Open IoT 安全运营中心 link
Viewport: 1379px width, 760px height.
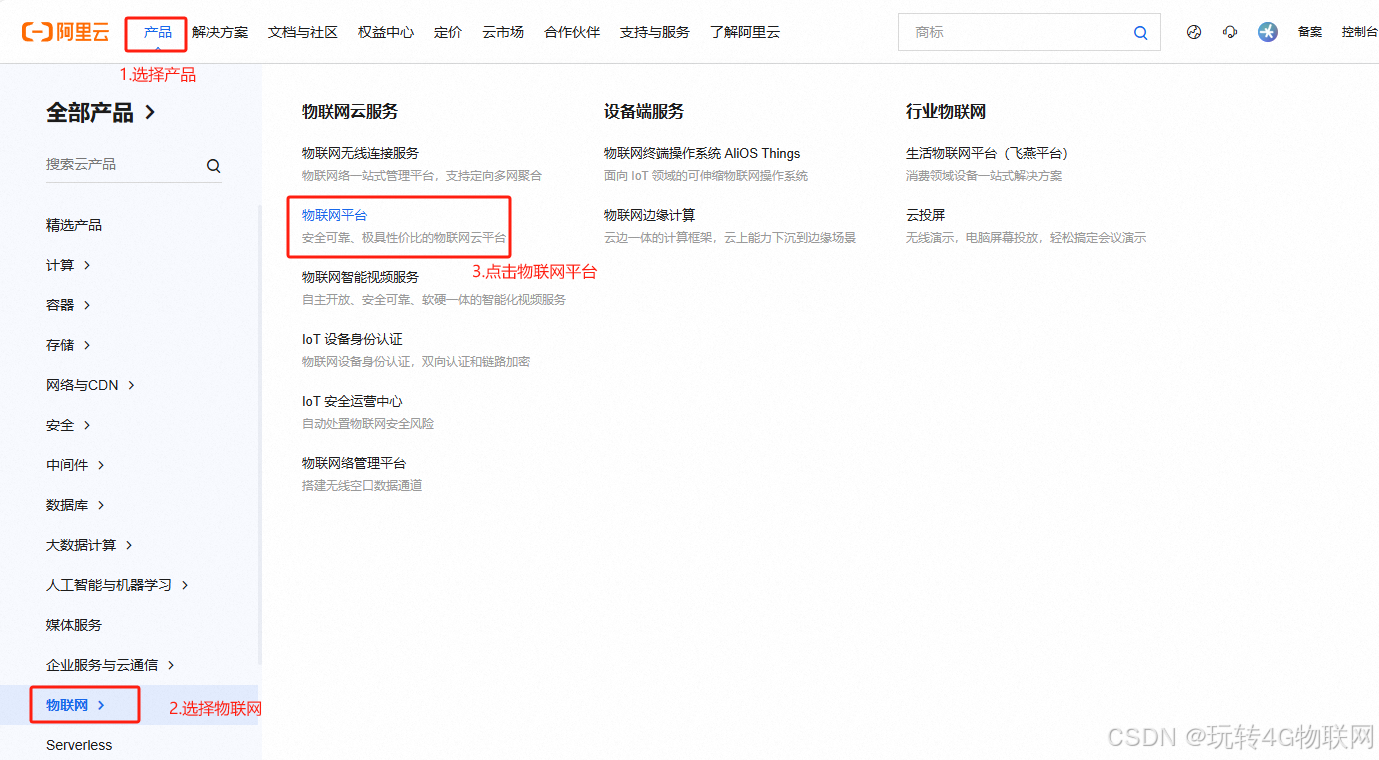(352, 401)
